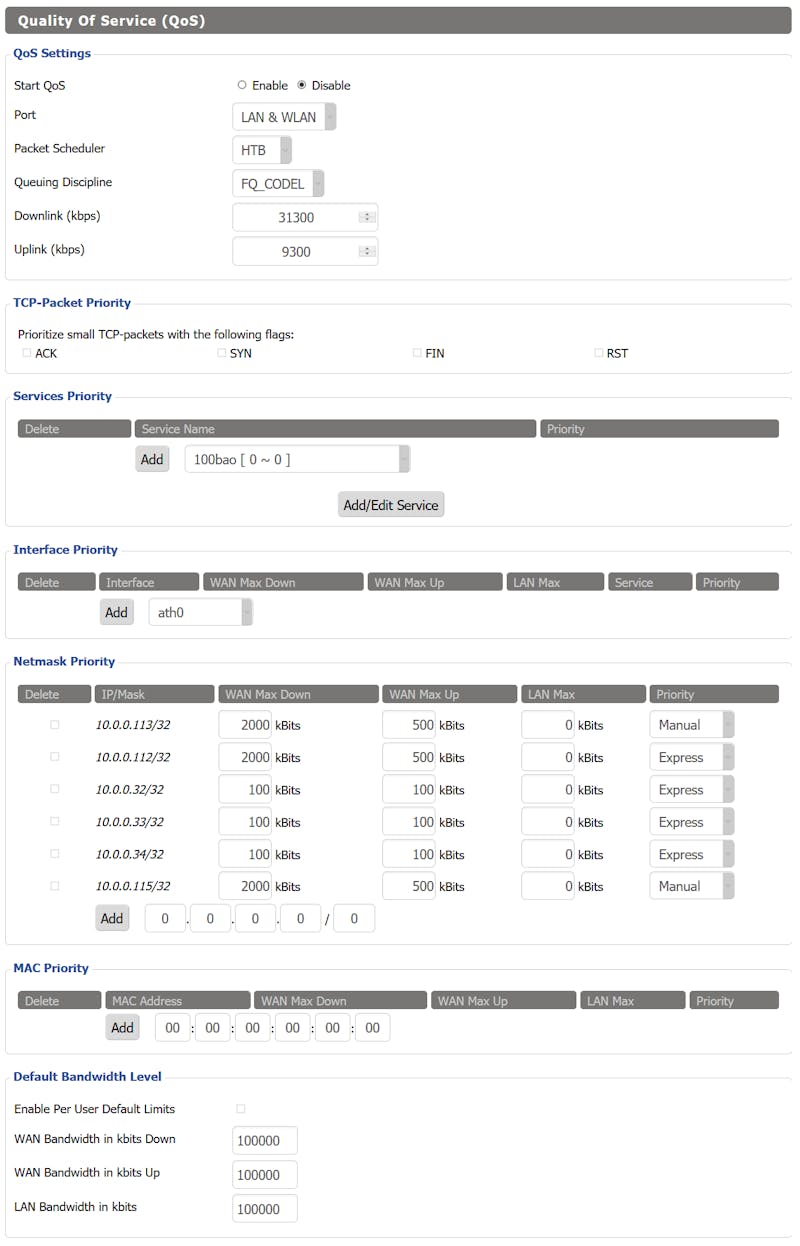The height and width of the screenshot is (1246, 800).
Task: Click the Uplink kbps stepper arrows
Action: pyautogui.click(x=367, y=252)
